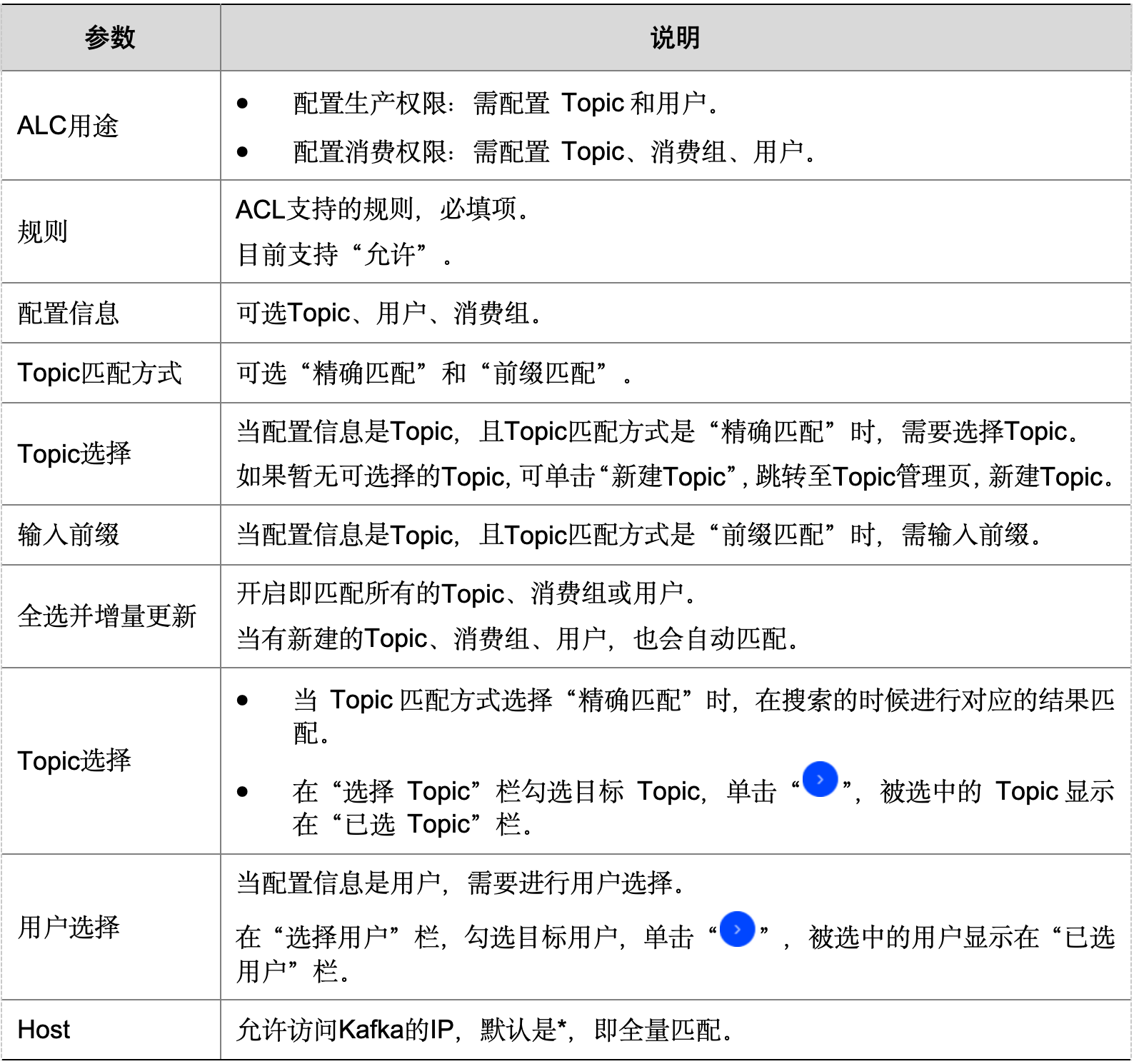Click the text 配置消费权限：需配置 Topic、消费组、用户
The width and height of the screenshot is (1134, 1064).
(554, 151)
